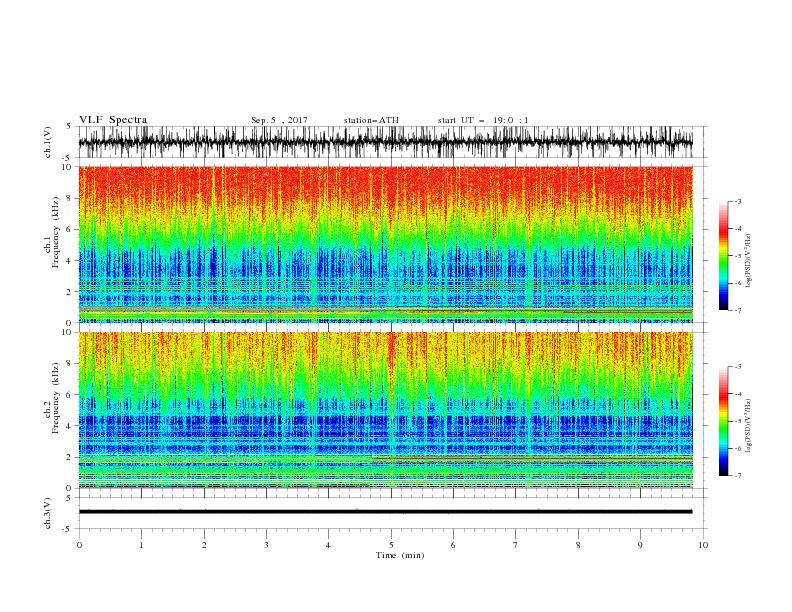Click time-axis tick label '4'
Viewport: 792px width, 612px height.
coord(328,545)
